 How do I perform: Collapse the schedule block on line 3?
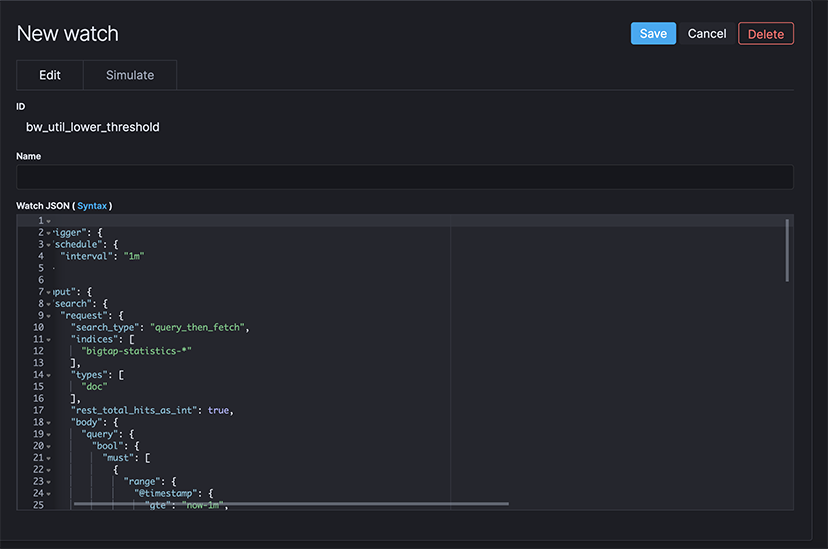coord(49,245)
